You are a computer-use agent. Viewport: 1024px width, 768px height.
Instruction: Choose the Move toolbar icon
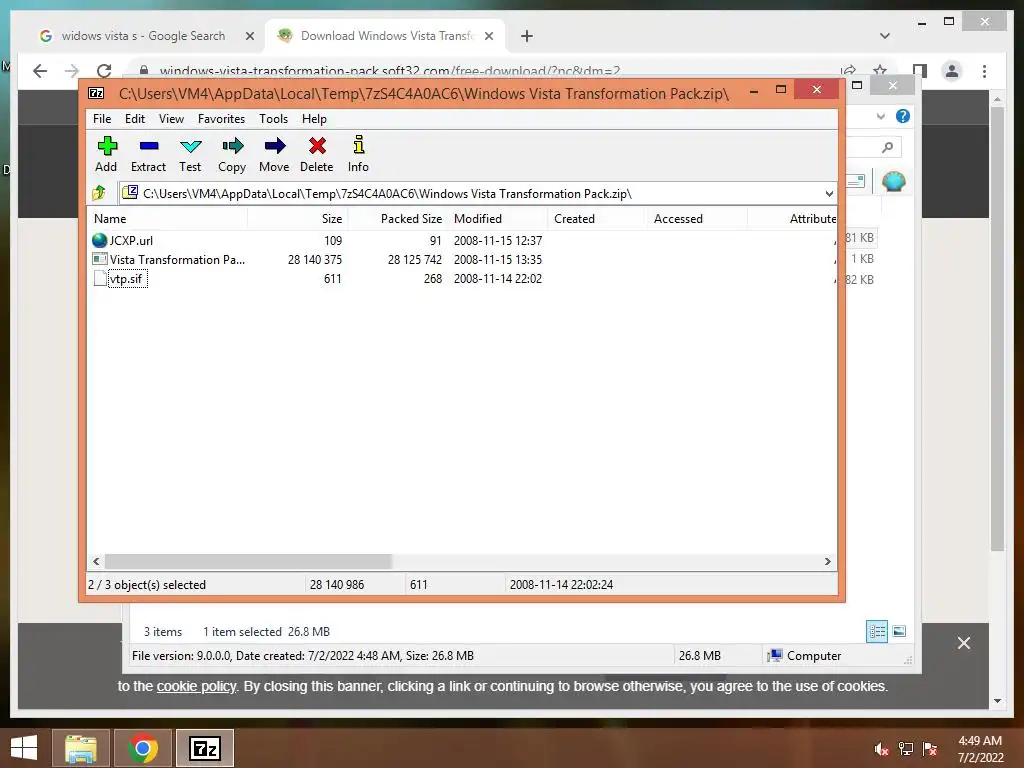tap(274, 146)
